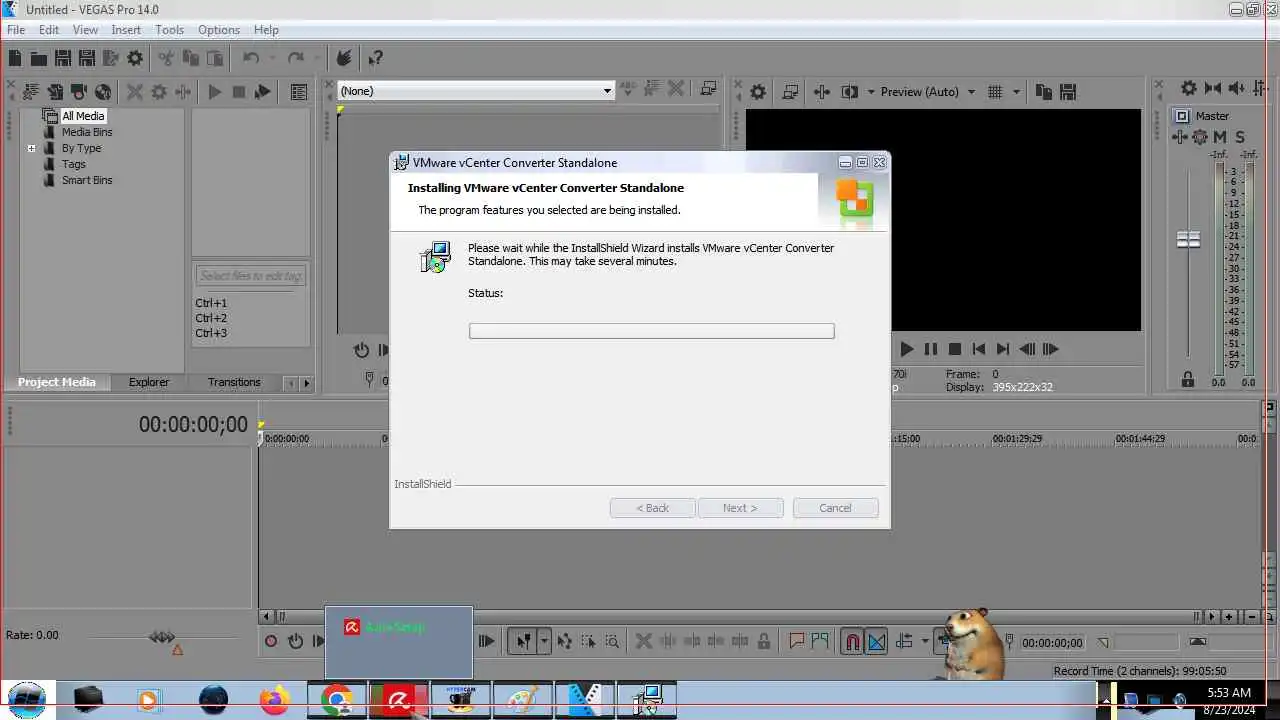Open Normal Edit Tool dropdown arrow
The width and height of the screenshot is (1280, 720).
(544, 642)
